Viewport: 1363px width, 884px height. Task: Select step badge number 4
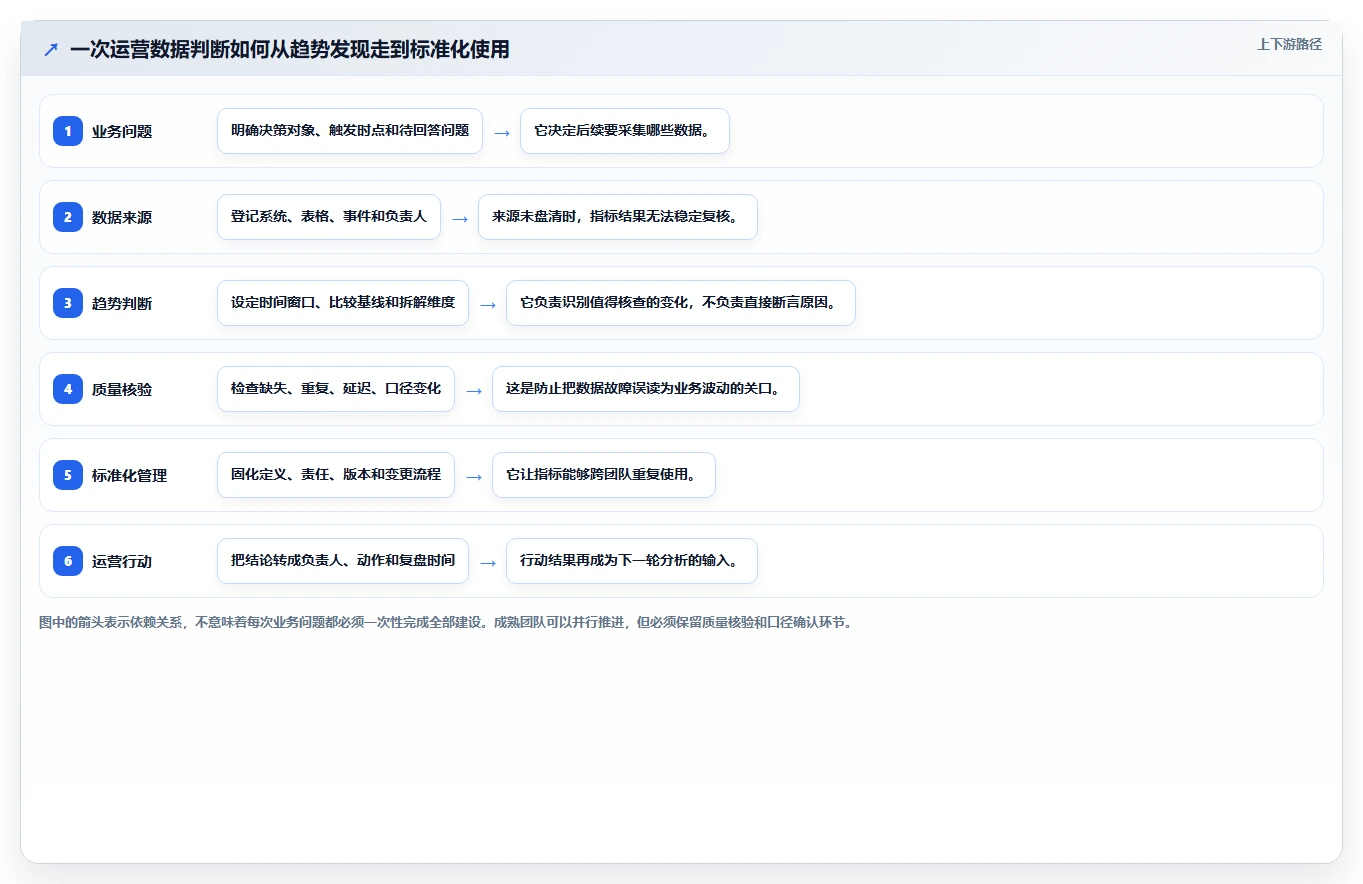(68, 389)
